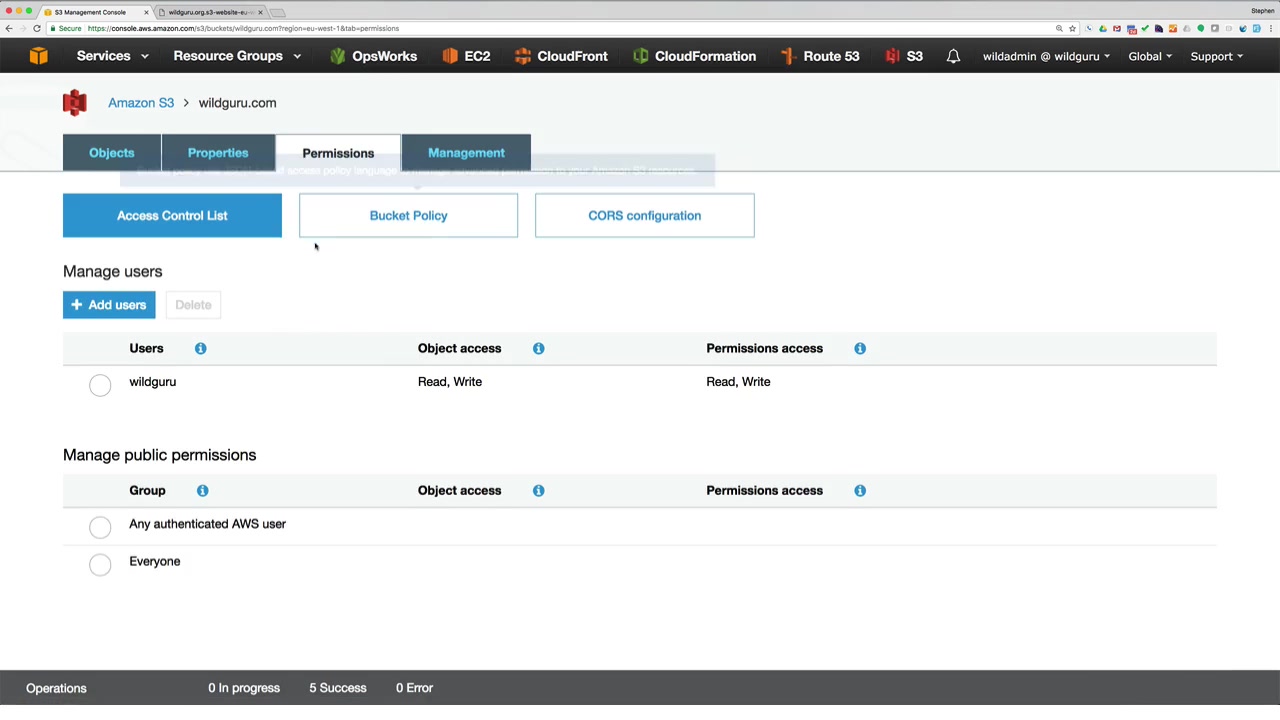Open the wildadmin @ wildguru account menu
Screen dimensions: 1280x720
1046,56
